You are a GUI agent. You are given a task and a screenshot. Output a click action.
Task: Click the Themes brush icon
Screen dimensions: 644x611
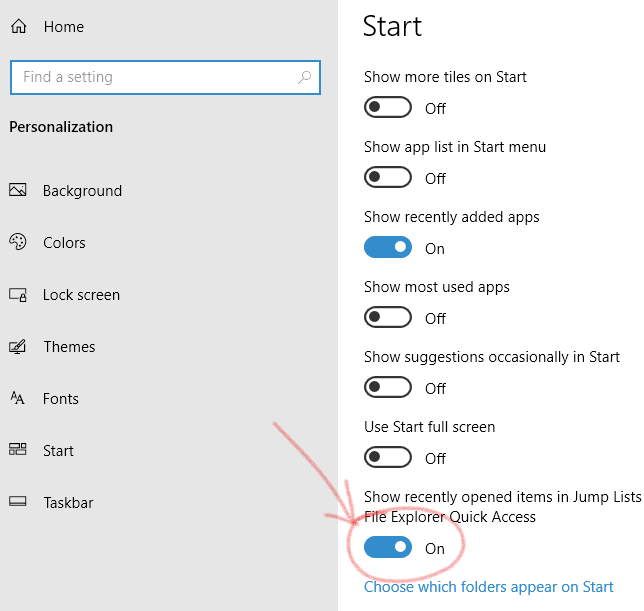click(x=18, y=347)
